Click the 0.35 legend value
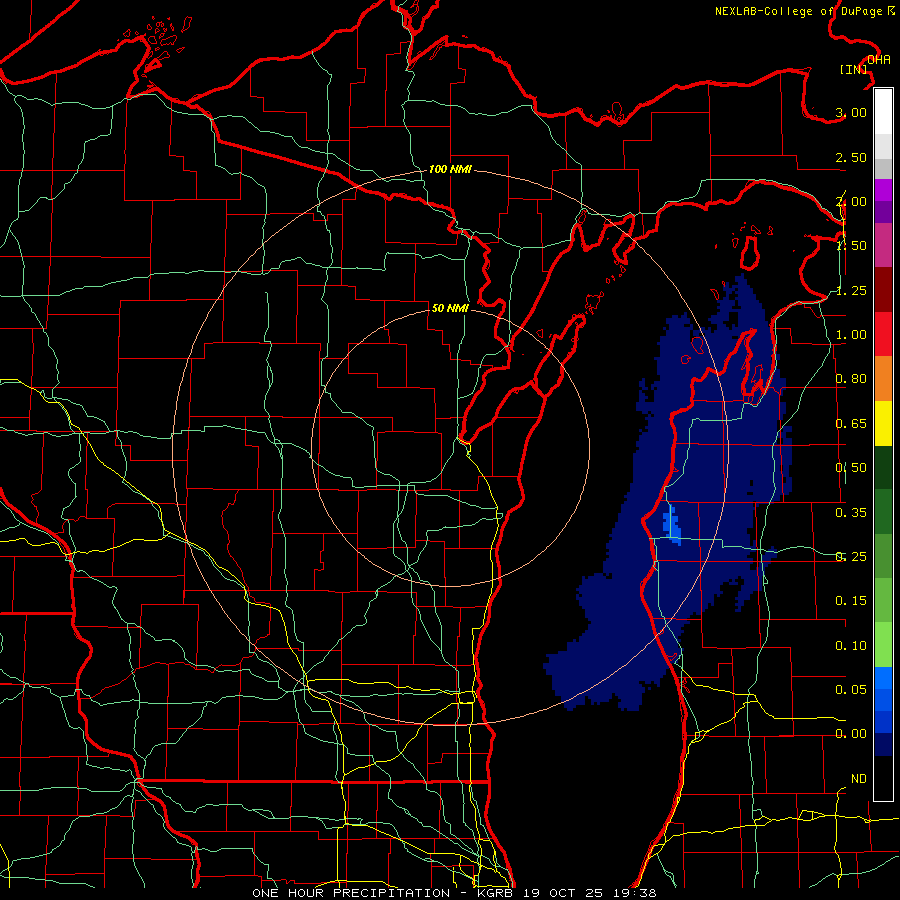900x900 pixels. pyautogui.click(x=851, y=513)
